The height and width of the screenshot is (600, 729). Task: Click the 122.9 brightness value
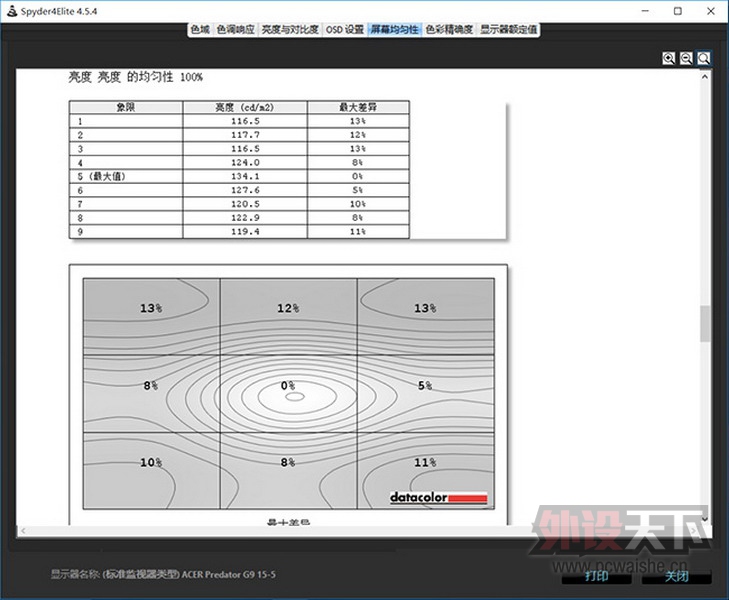[x=245, y=218]
